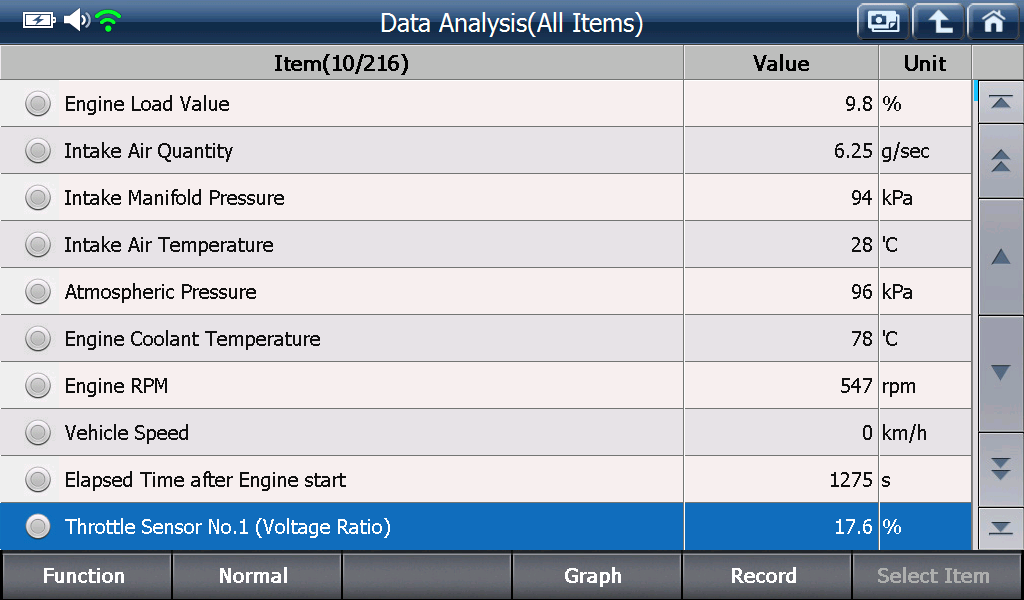
Task: Click the Item(10/216) column header
Action: 342,63
